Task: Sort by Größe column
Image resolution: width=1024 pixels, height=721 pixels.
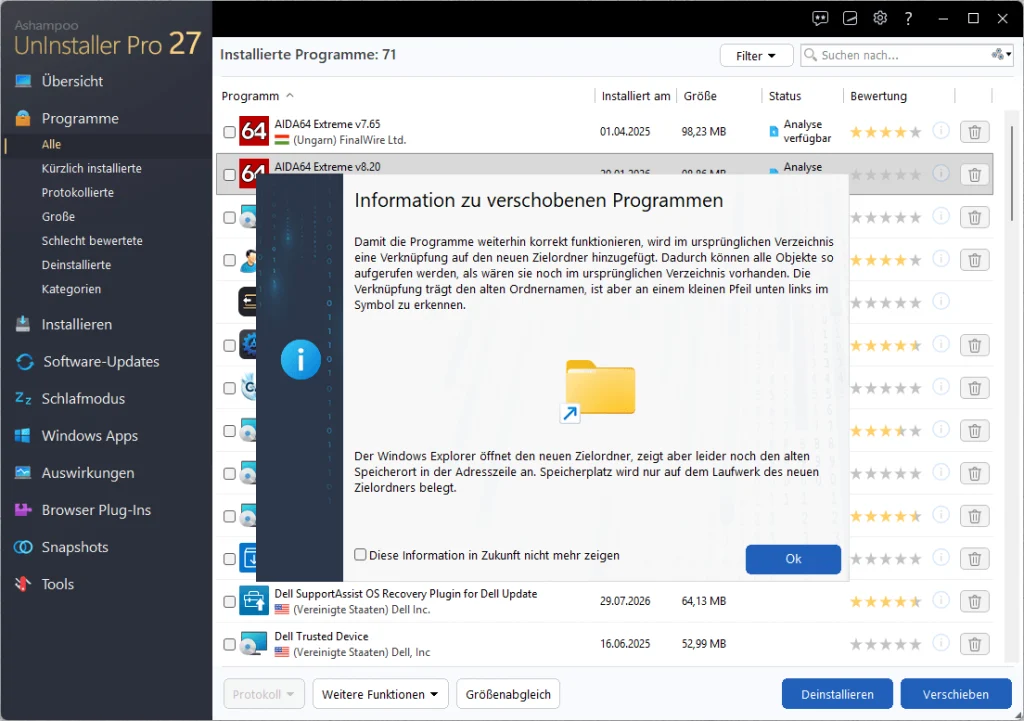Action: [700, 96]
